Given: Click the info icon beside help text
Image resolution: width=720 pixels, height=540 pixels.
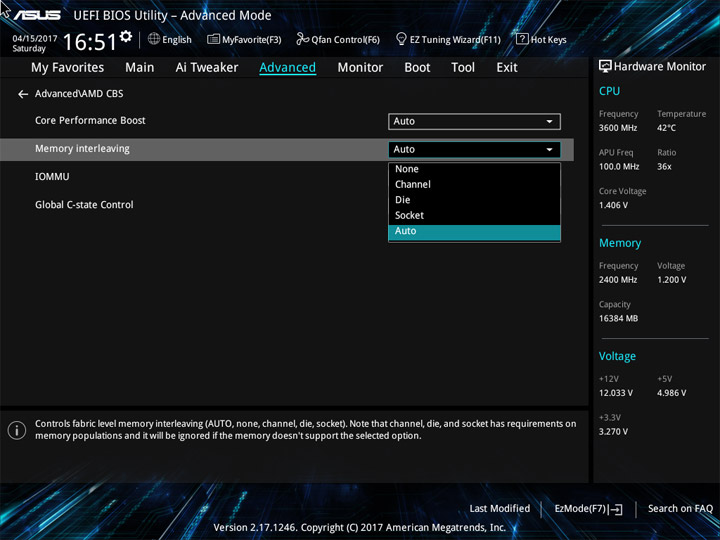Looking at the screenshot, I should click(x=17, y=430).
